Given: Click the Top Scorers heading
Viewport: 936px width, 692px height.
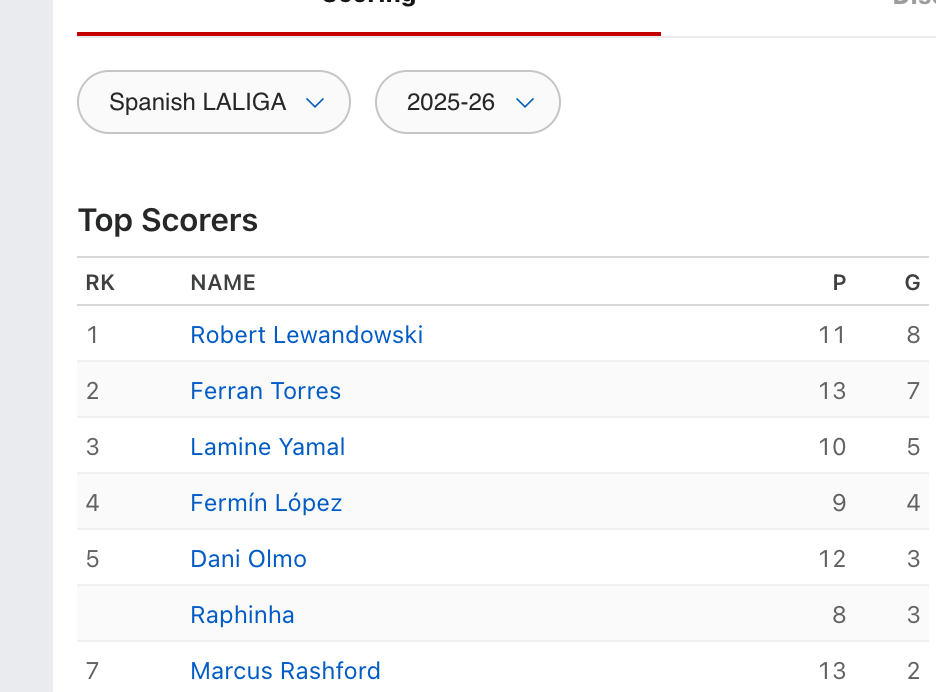Looking at the screenshot, I should pyautogui.click(x=168, y=220).
